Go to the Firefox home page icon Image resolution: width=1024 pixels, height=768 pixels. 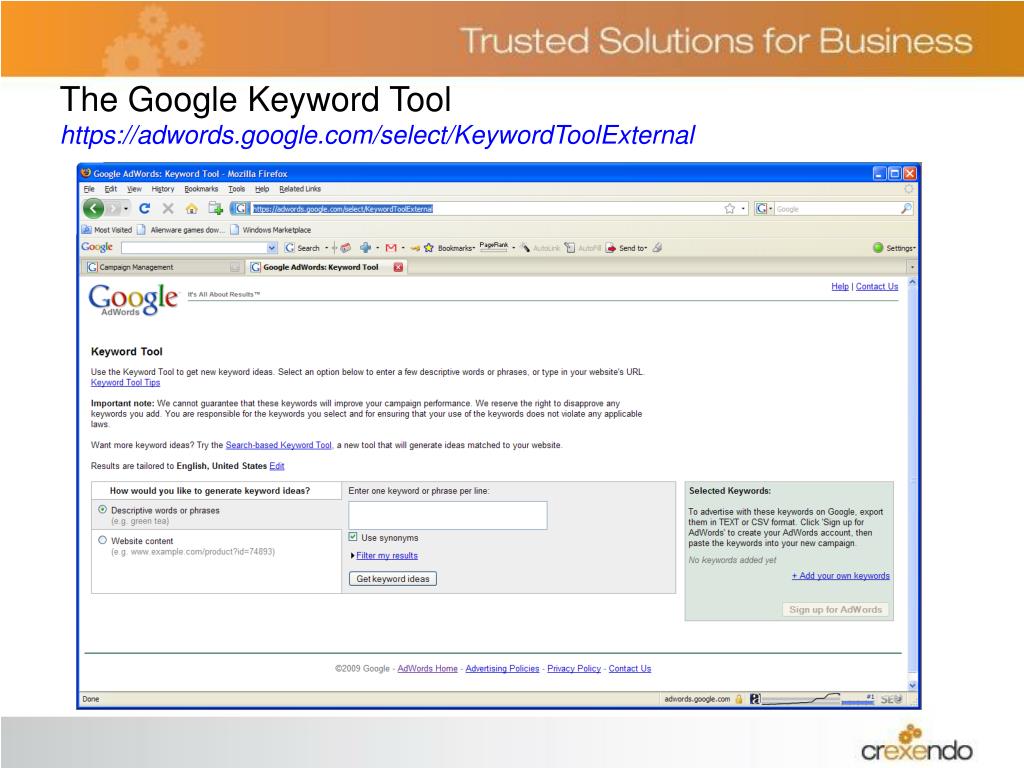[191, 209]
